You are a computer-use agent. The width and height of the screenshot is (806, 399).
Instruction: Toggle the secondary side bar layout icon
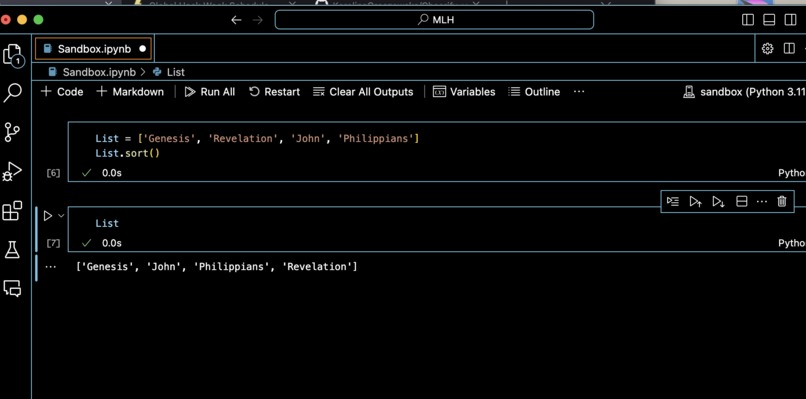(x=790, y=20)
